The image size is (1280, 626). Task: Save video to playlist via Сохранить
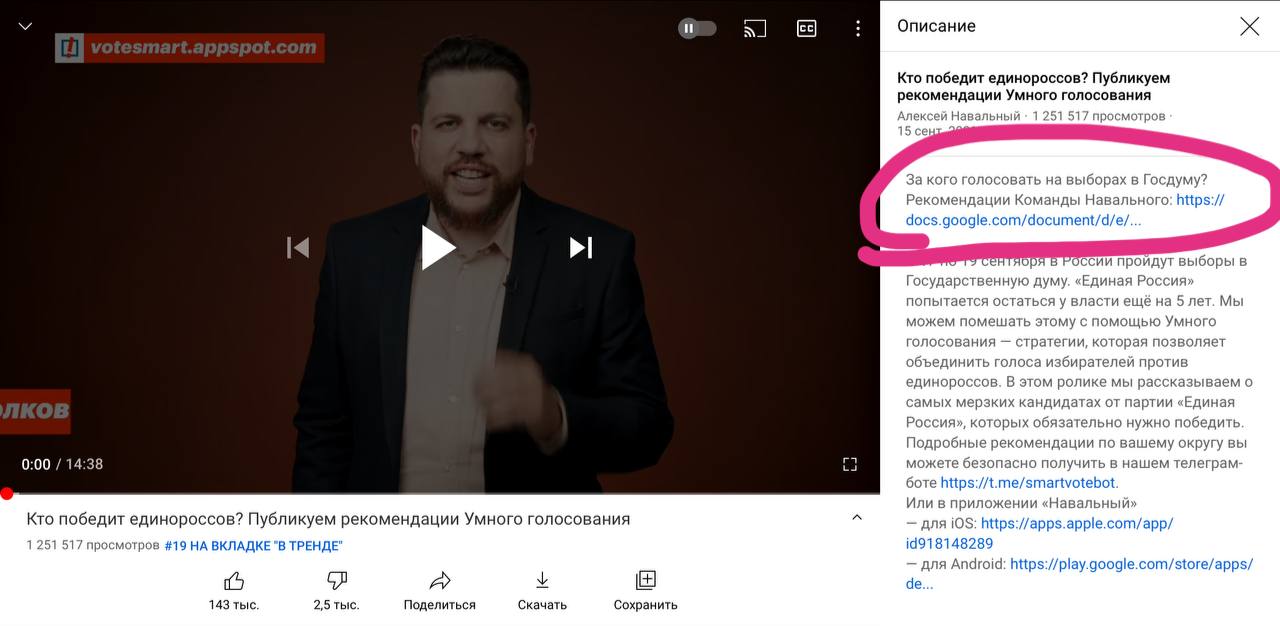coord(646,591)
